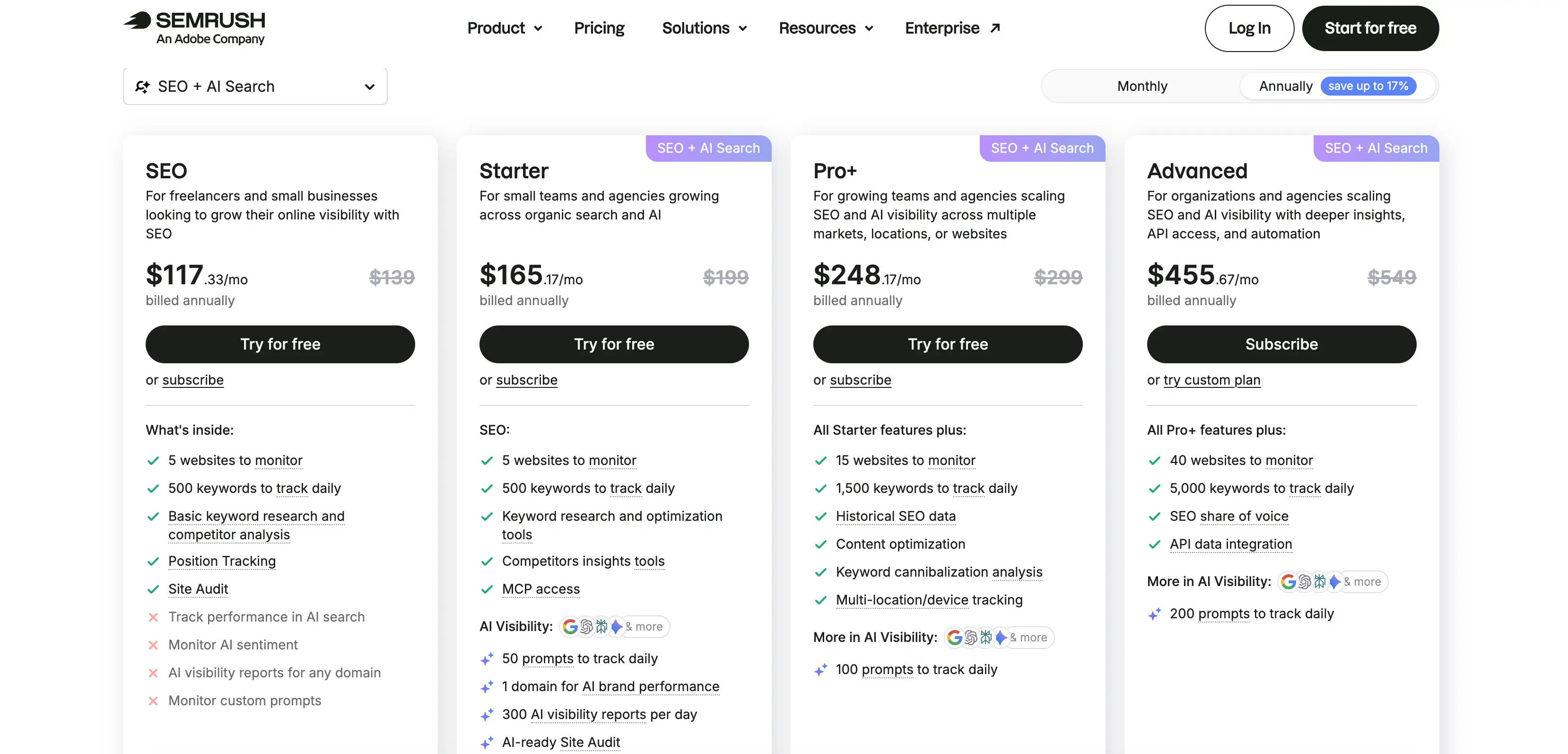Click the Semrush flame logo

(x=138, y=21)
